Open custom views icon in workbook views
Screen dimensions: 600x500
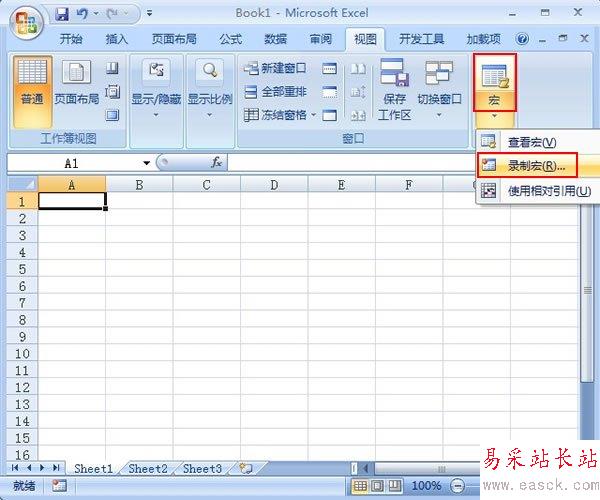click(112, 92)
